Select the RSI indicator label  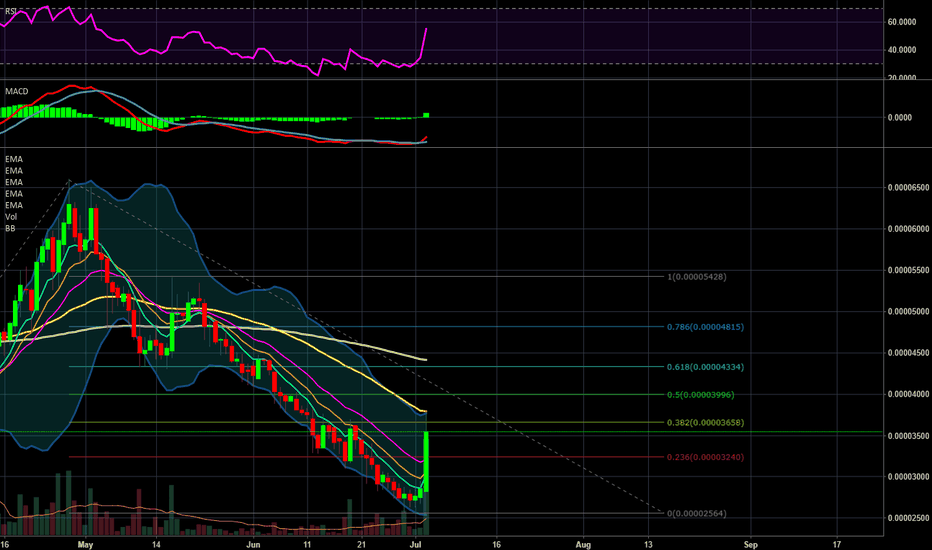(11, 11)
